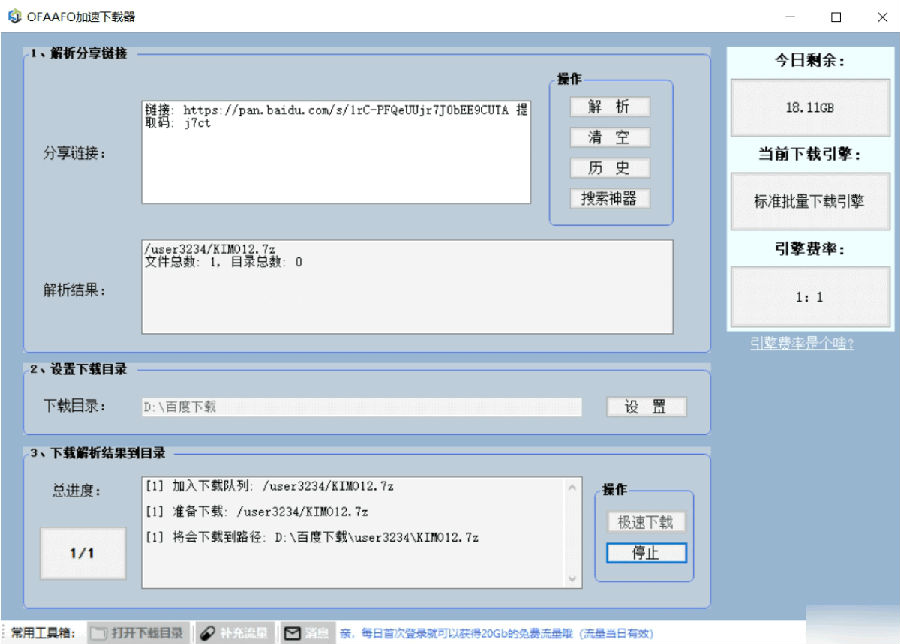
Task: Start 极速下载 fast download
Action: coord(646,522)
